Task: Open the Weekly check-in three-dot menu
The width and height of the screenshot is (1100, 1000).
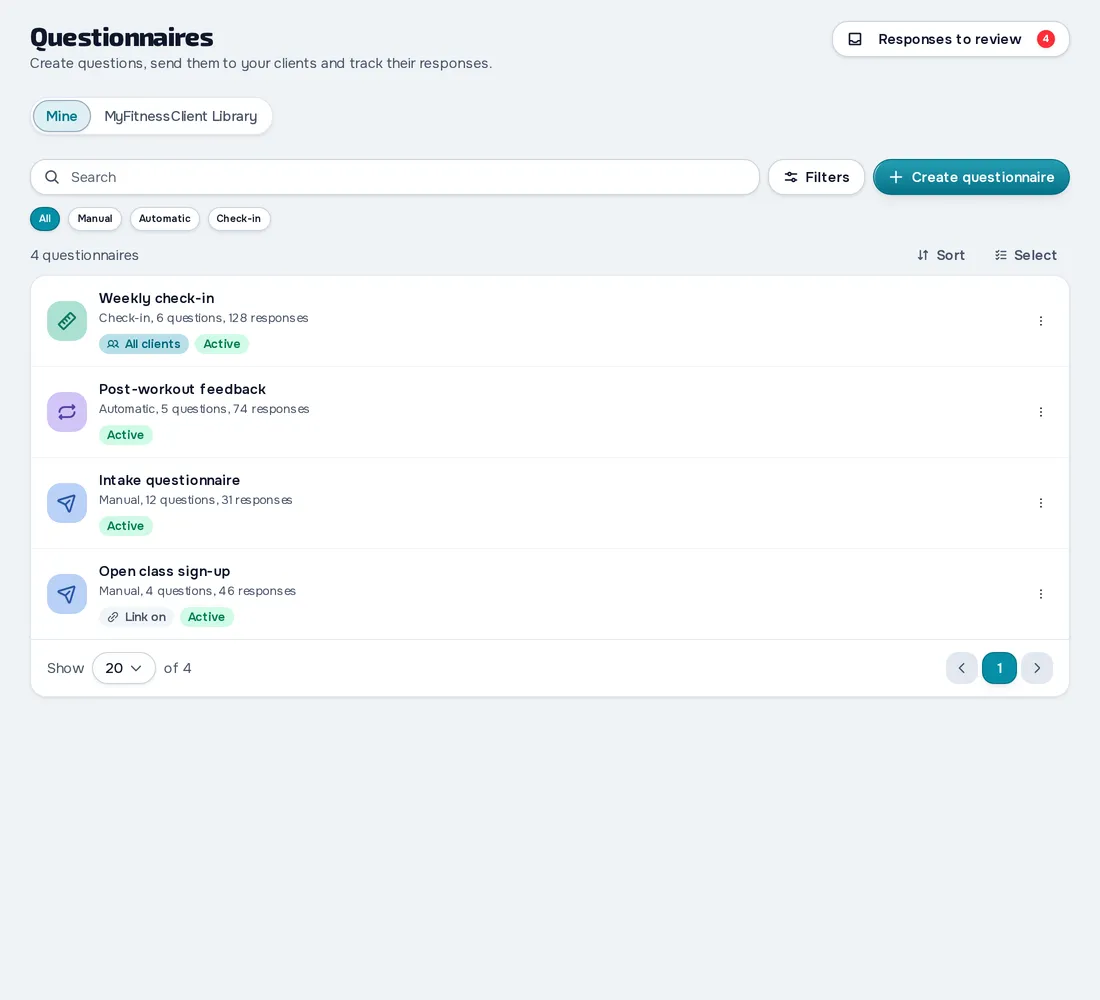Action: pos(1040,321)
